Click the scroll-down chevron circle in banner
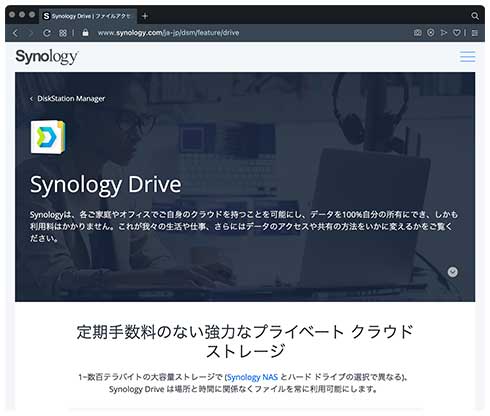Screen dimensions: 490x416 click(452, 272)
